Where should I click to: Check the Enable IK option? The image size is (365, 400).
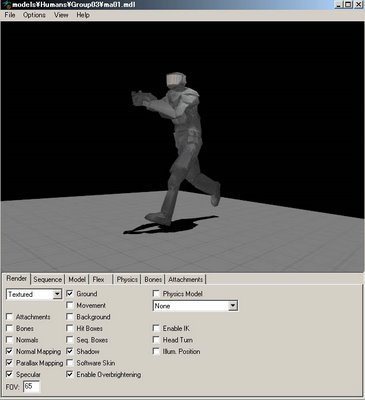(x=156, y=328)
